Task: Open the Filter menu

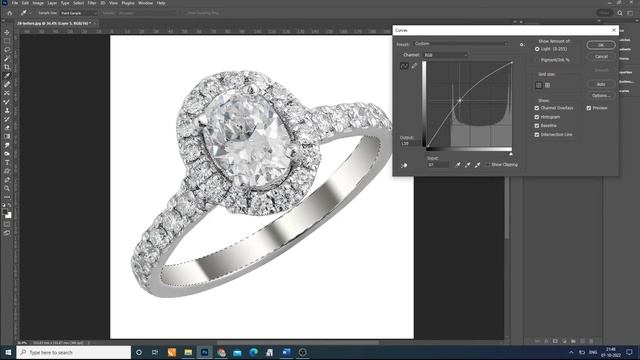Action: pyautogui.click(x=92, y=3)
